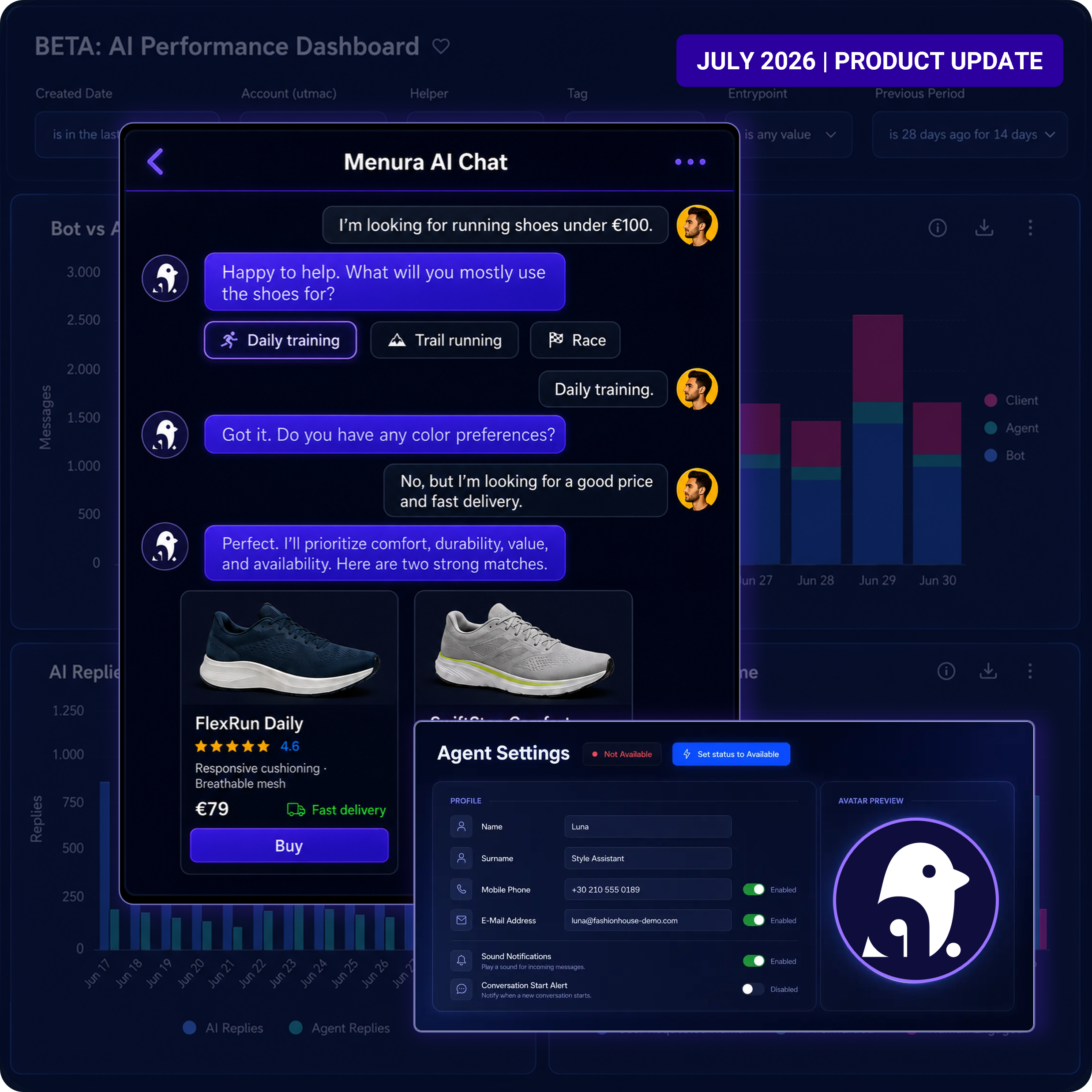Image resolution: width=1092 pixels, height=1092 pixels.
Task: Disable the Mobile Phone toggle
Action: (x=754, y=889)
